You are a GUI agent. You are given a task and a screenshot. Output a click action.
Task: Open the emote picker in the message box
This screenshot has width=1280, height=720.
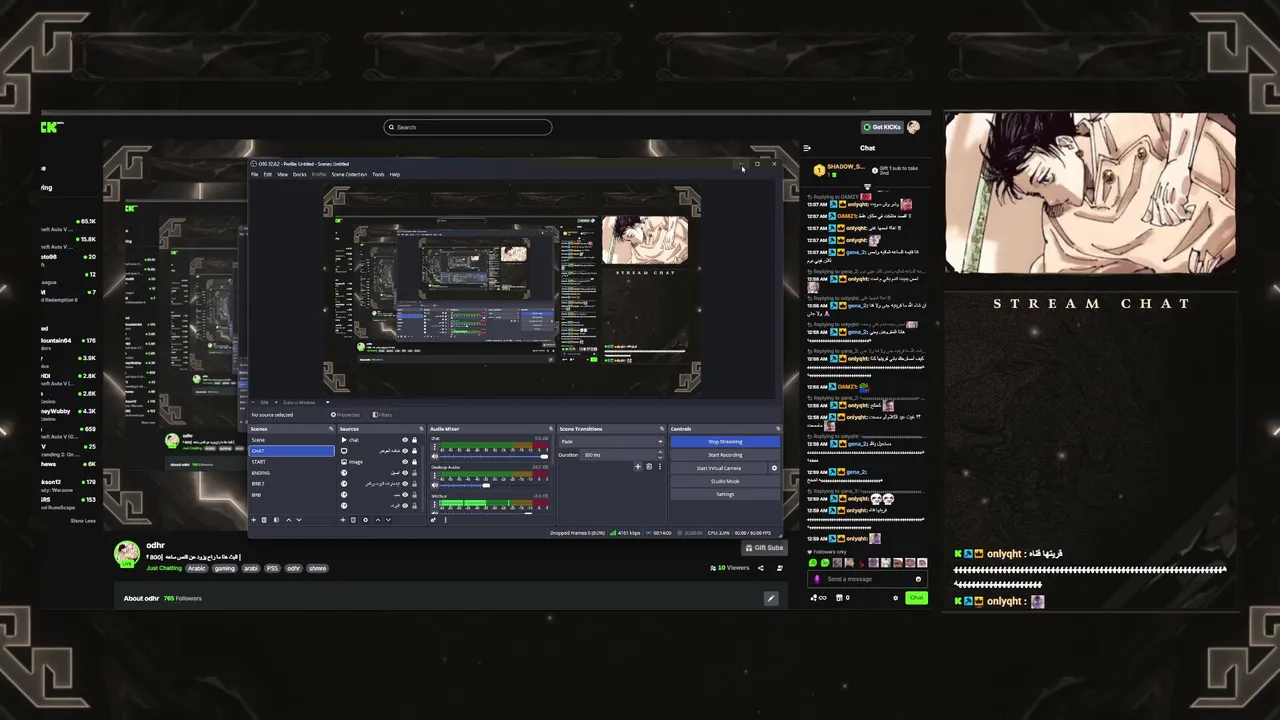tap(918, 579)
